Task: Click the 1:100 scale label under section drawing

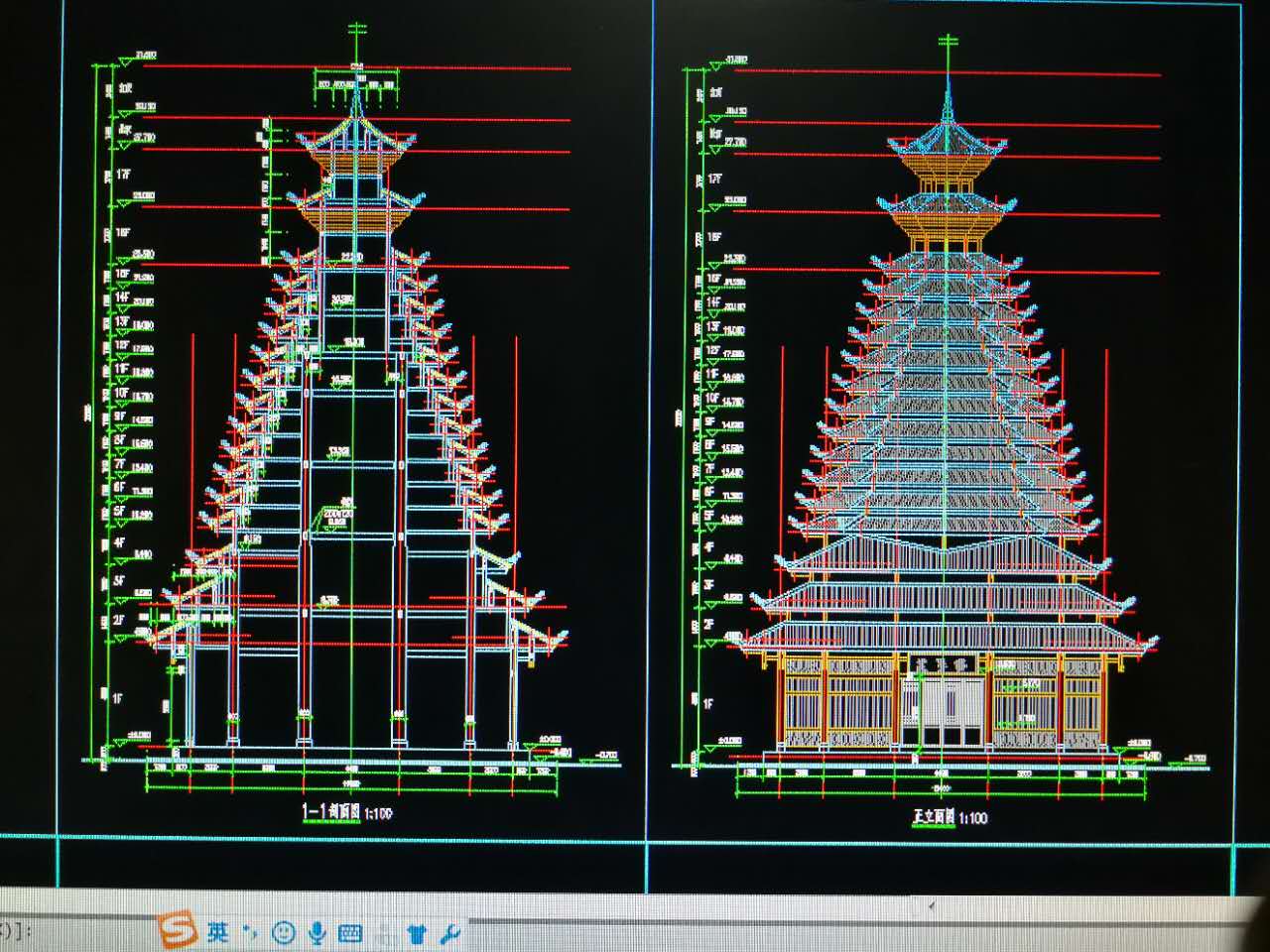Action: click(x=378, y=814)
